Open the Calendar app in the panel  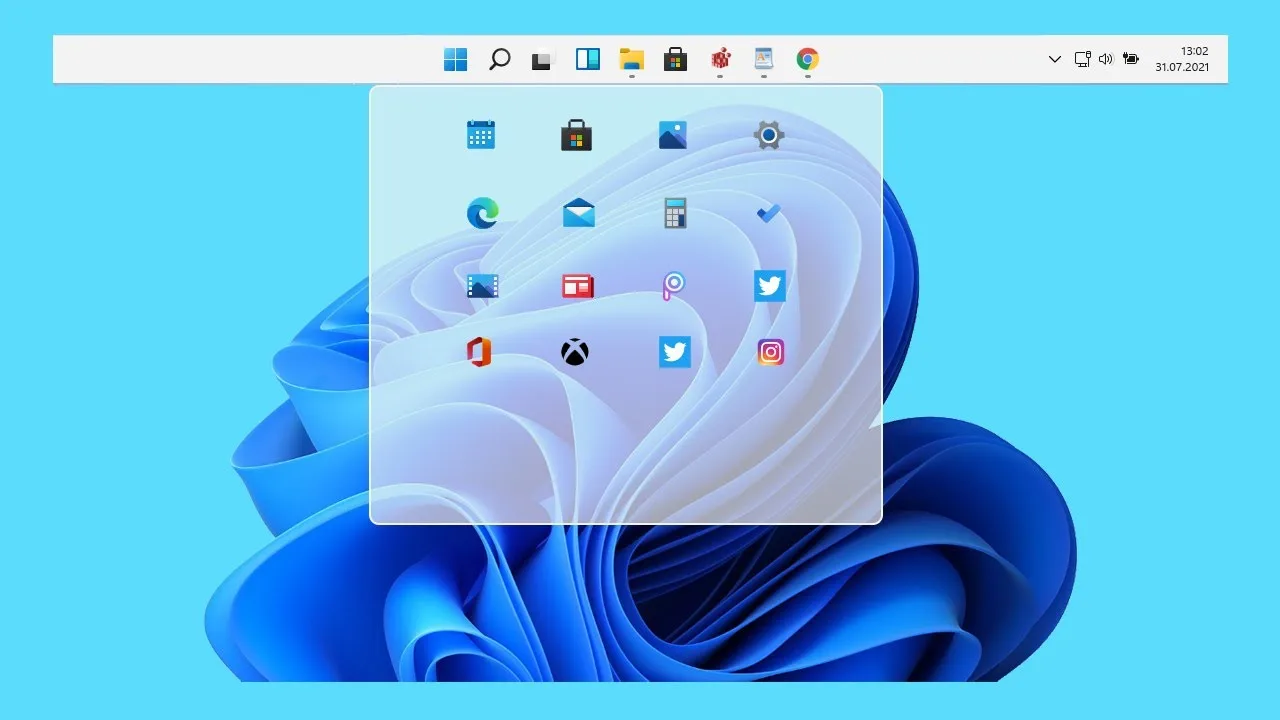point(481,135)
